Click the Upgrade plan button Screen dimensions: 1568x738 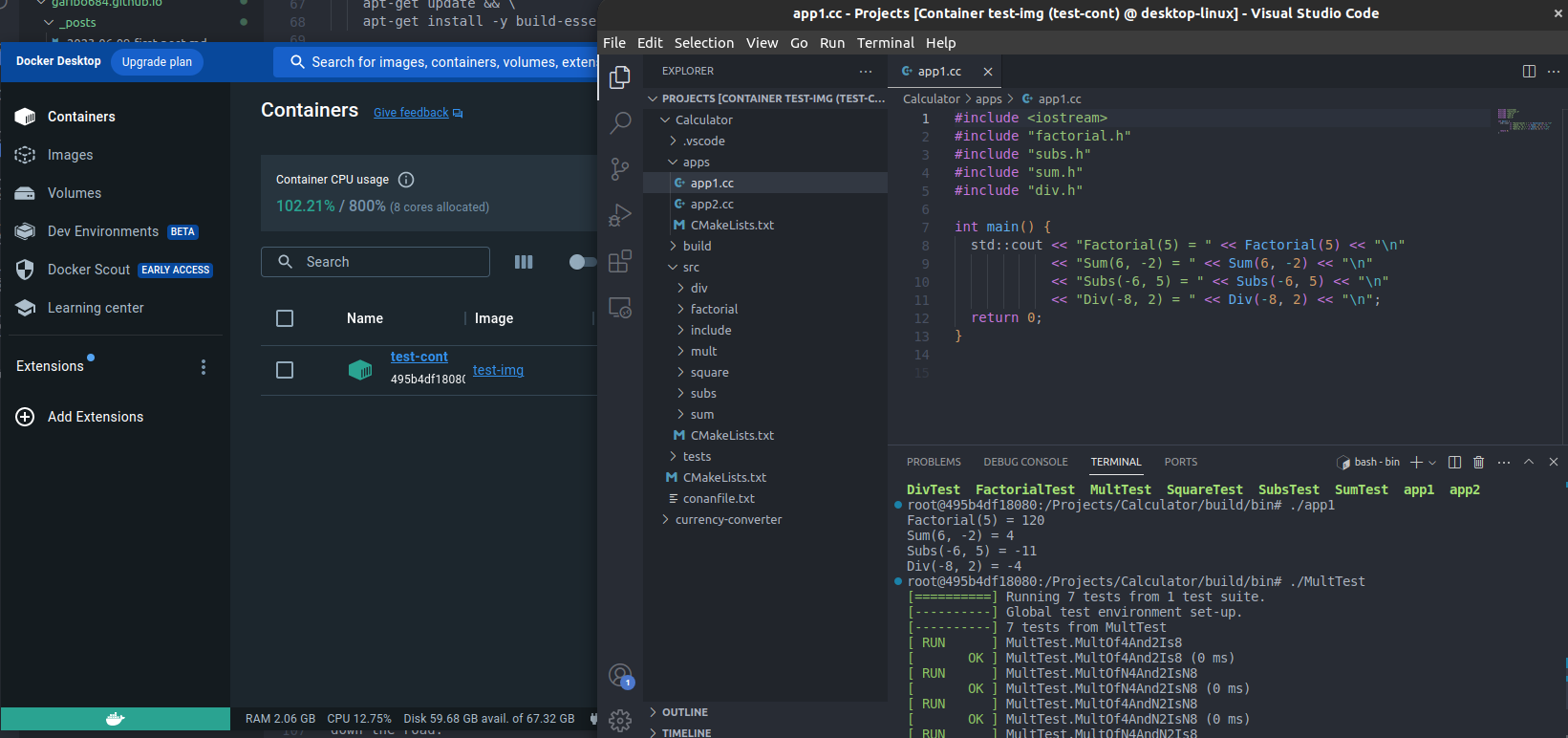point(157,62)
